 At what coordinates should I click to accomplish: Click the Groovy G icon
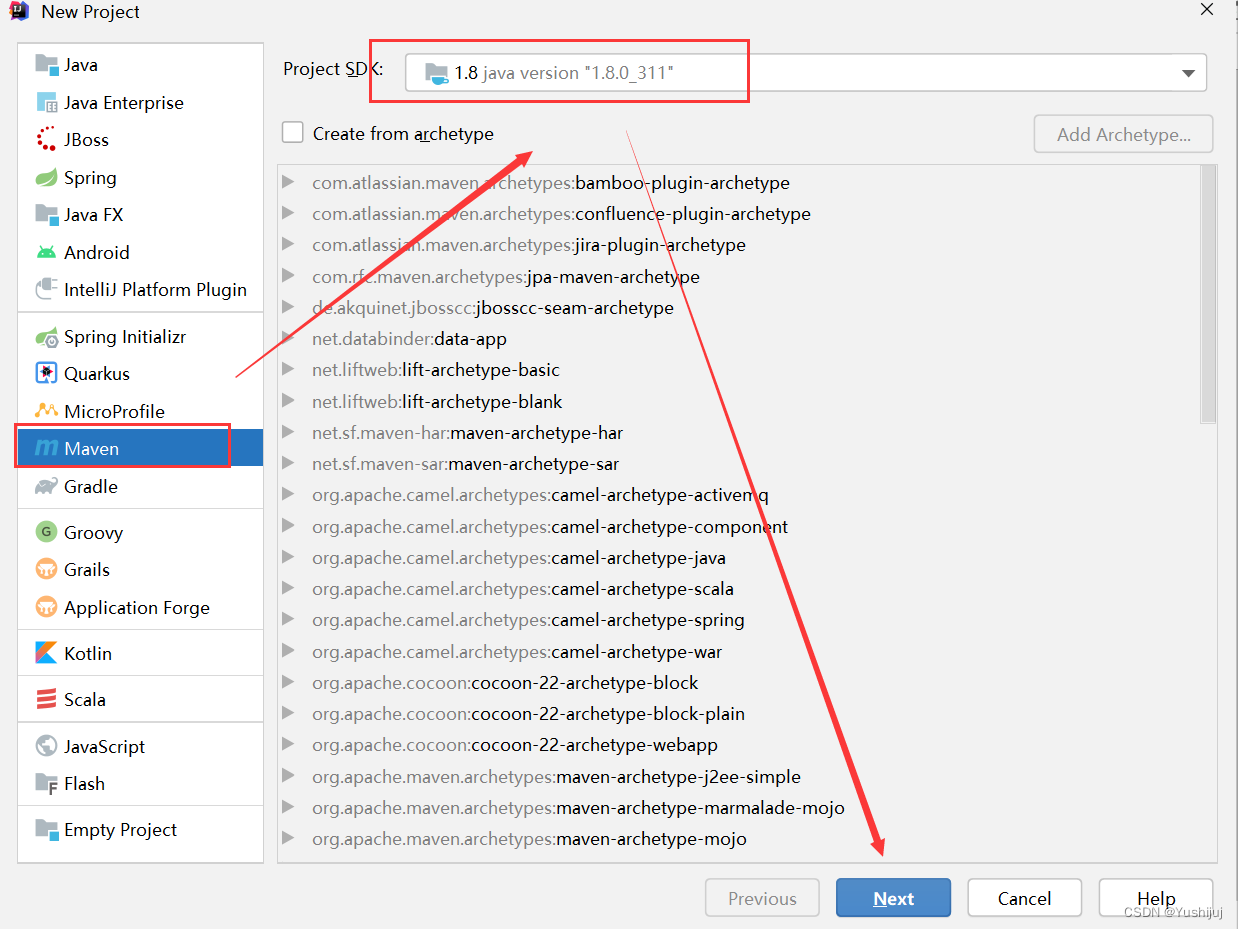(x=47, y=532)
